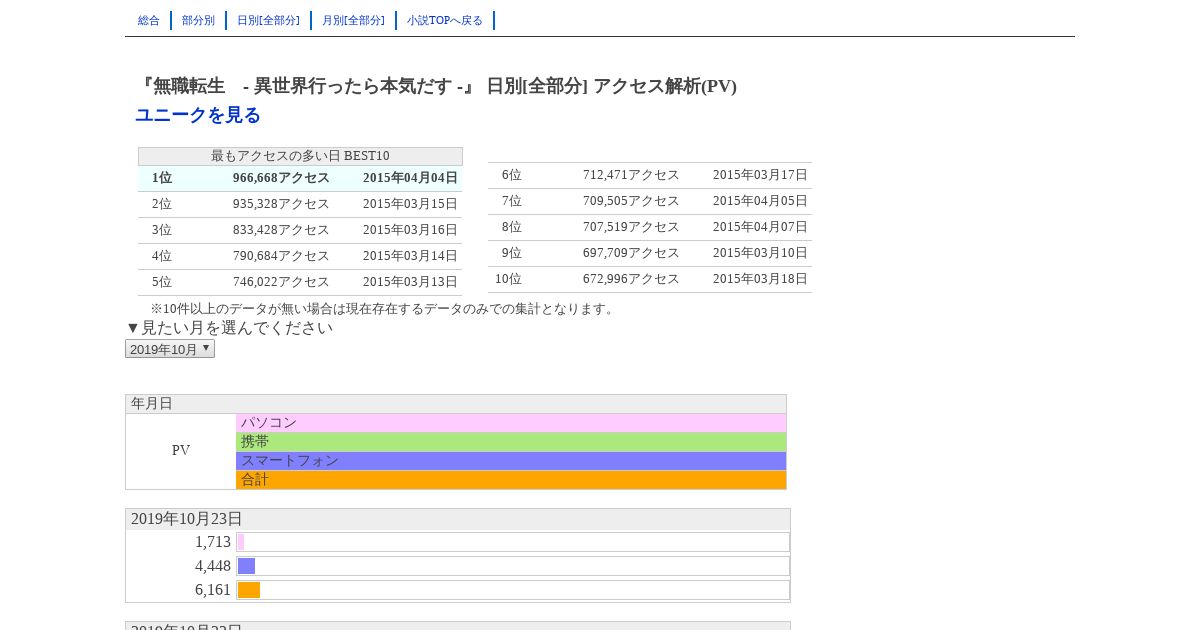Open the 日別[全部分] navigation tab

[268, 20]
